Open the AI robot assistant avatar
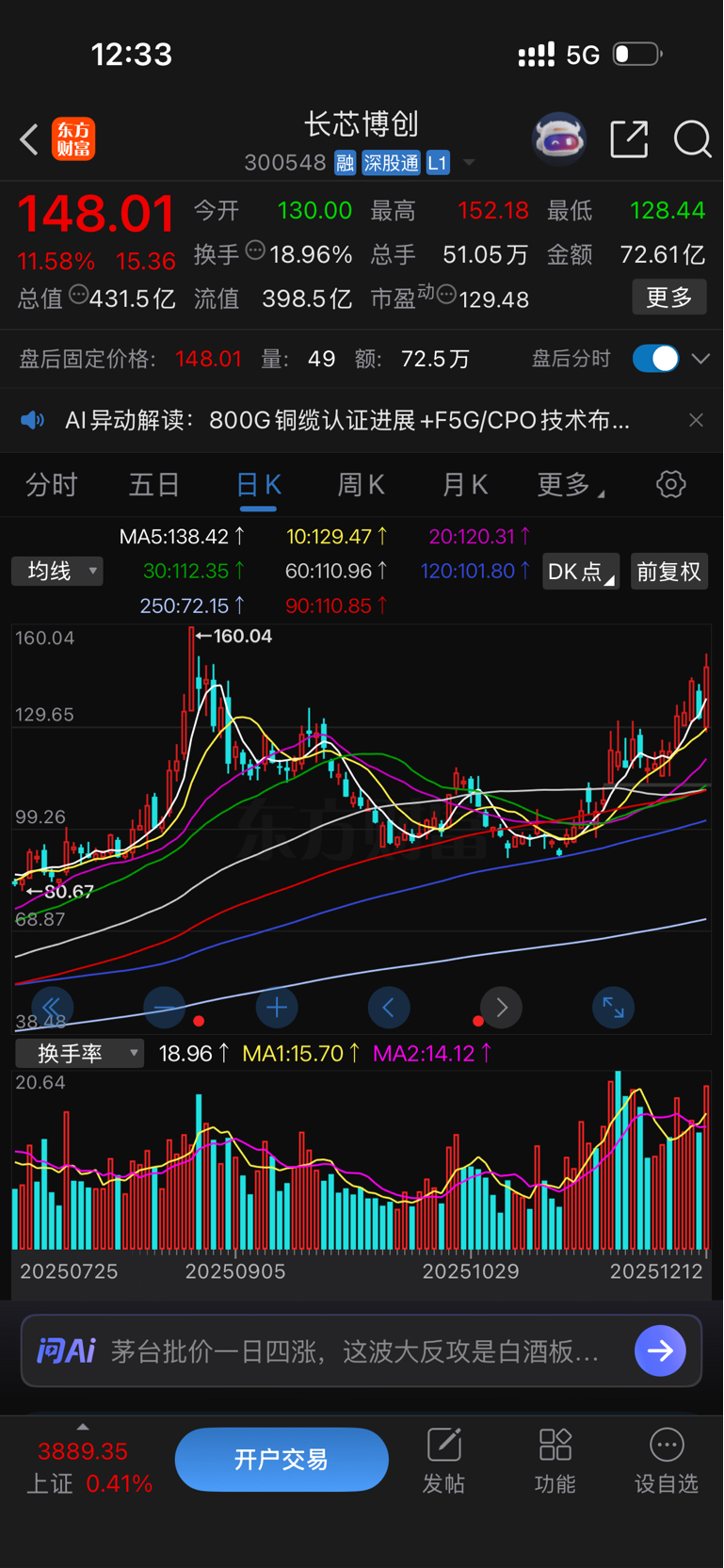This screenshot has height=1568, width=724. (x=559, y=139)
